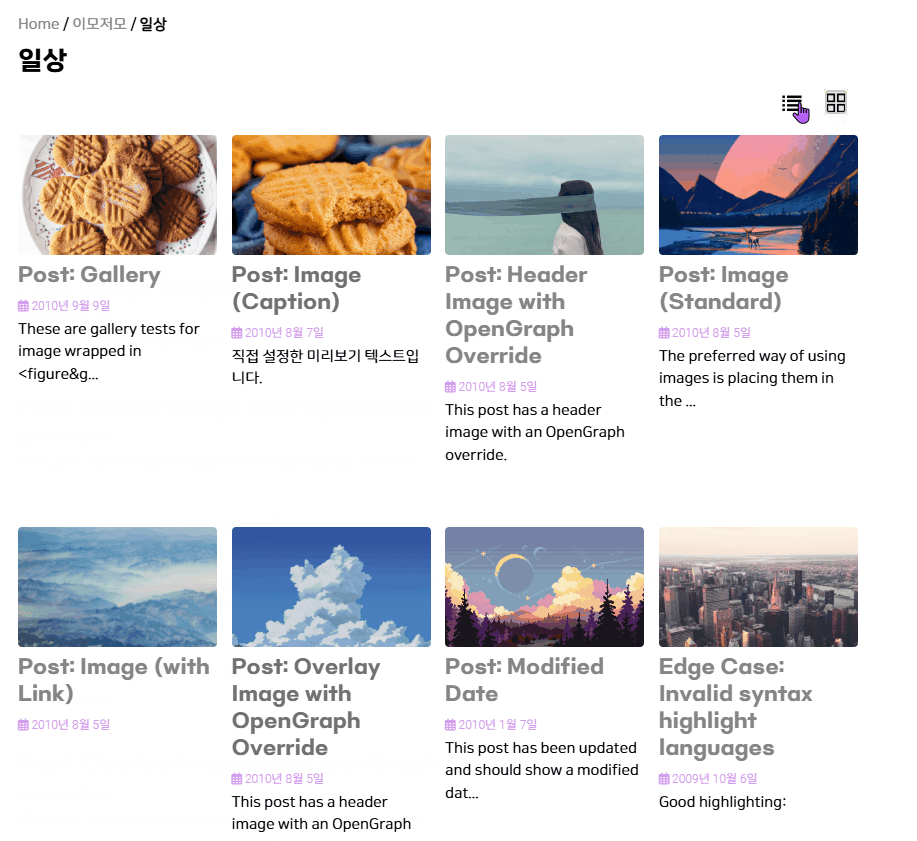The image size is (917, 841).
Task: Switch to list view layout icon
Action: click(x=792, y=104)
